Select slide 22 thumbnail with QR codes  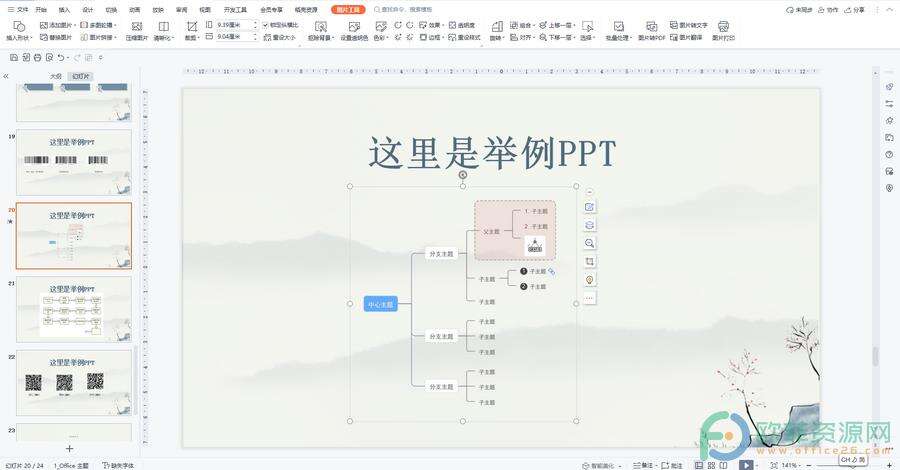tap(73, 383)
